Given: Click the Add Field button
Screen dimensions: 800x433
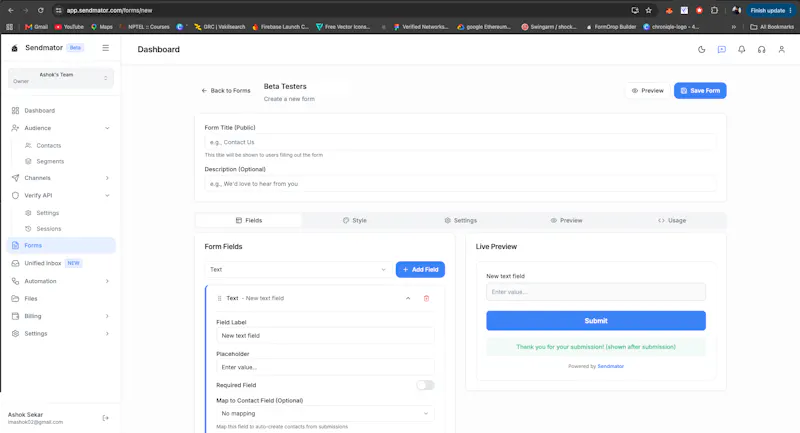Looking at the screenshot, I should 420,269.
